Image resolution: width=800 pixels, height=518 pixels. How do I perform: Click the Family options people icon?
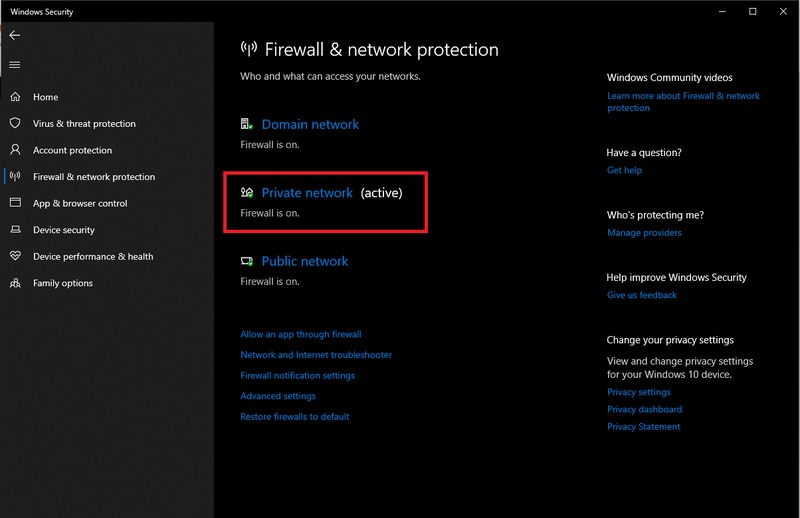click(x=15, y=283)
